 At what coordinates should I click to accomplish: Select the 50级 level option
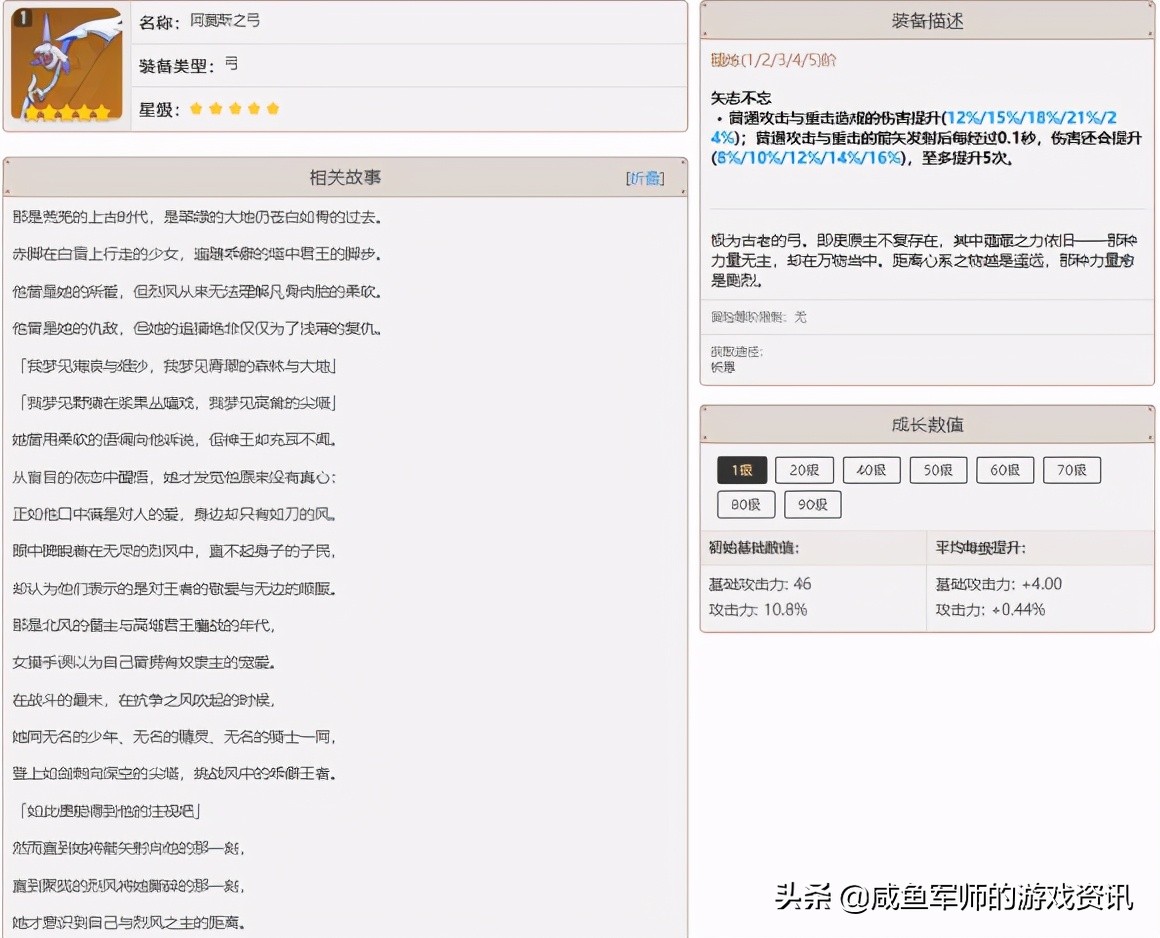(938, 469)
